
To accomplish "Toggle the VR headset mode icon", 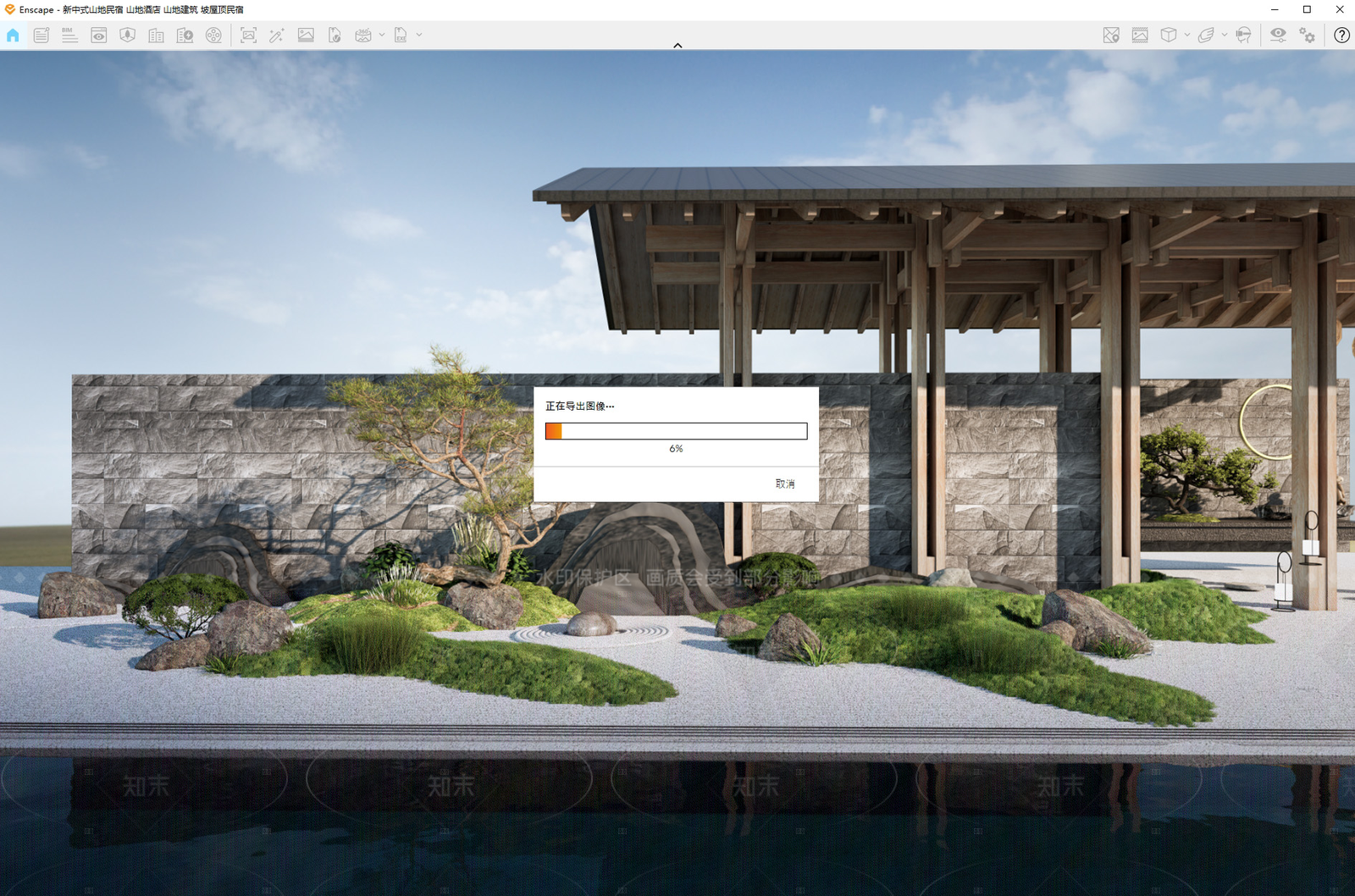I will pos(1243,36).
